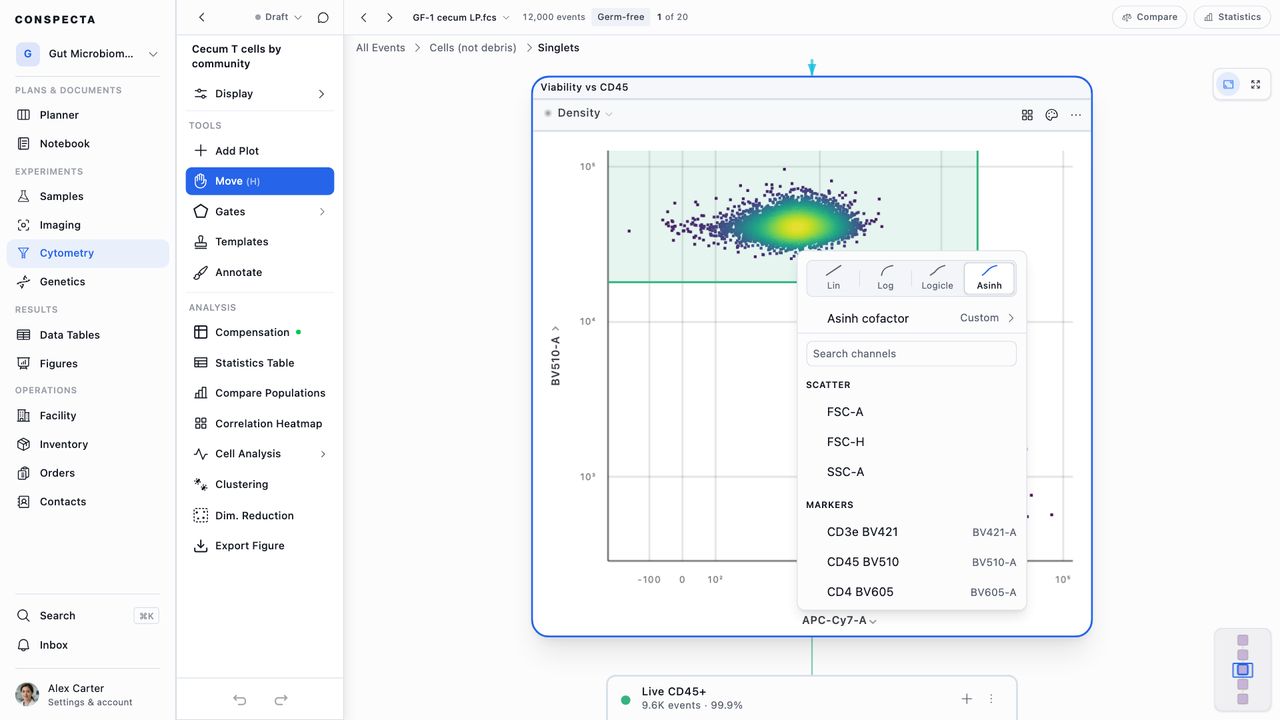Image resolution: width=1280 pixels, height=720 pixels.
Task: Go to Samples via its flask icon
Action: (x=24, y=197)
